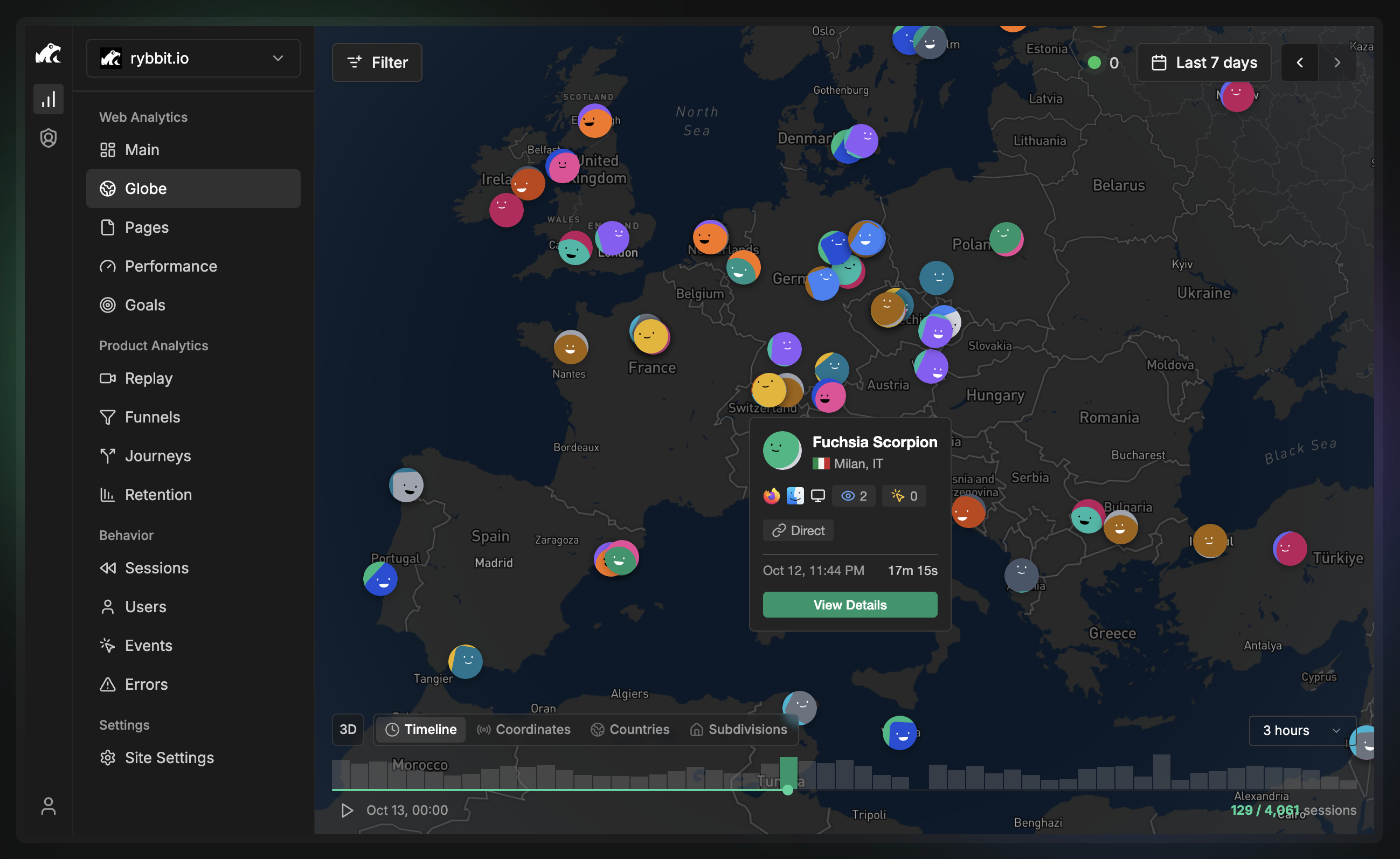Image resolution: width=1400 pixels, height=859 pixels.
Task: Open the Performance page
Action: 193,266
